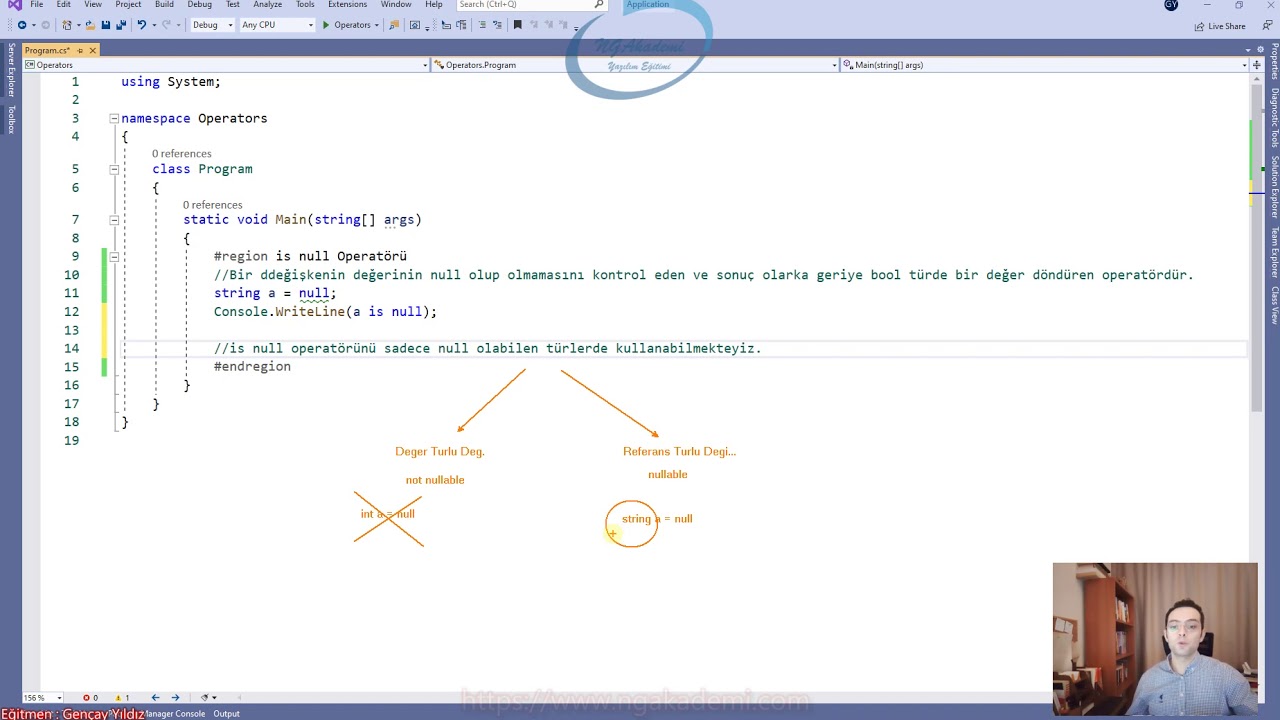Start debugging with the green play icon
Screen dimensions: 1280x720
(x=326, y=25)
